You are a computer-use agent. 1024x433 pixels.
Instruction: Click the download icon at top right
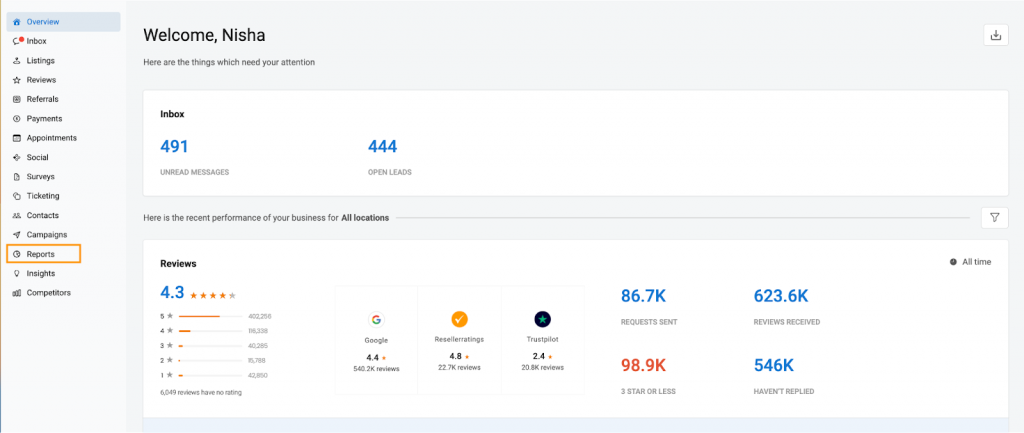(x=995, y=35)
